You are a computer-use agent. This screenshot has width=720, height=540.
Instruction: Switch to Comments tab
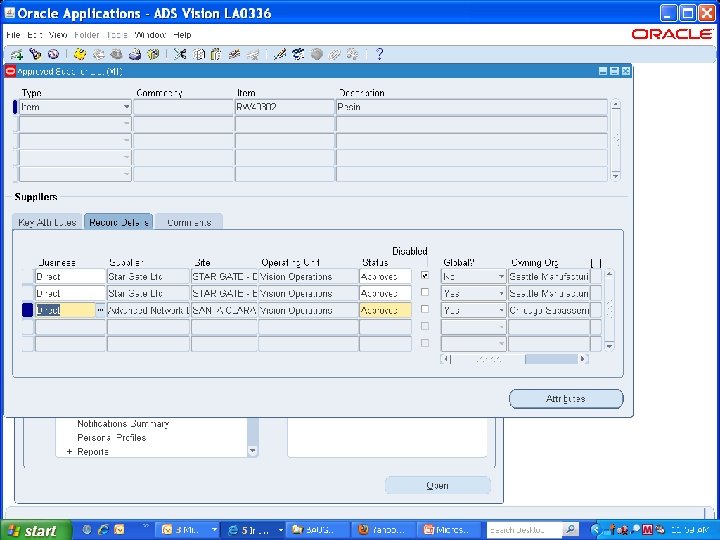(189, 222)
